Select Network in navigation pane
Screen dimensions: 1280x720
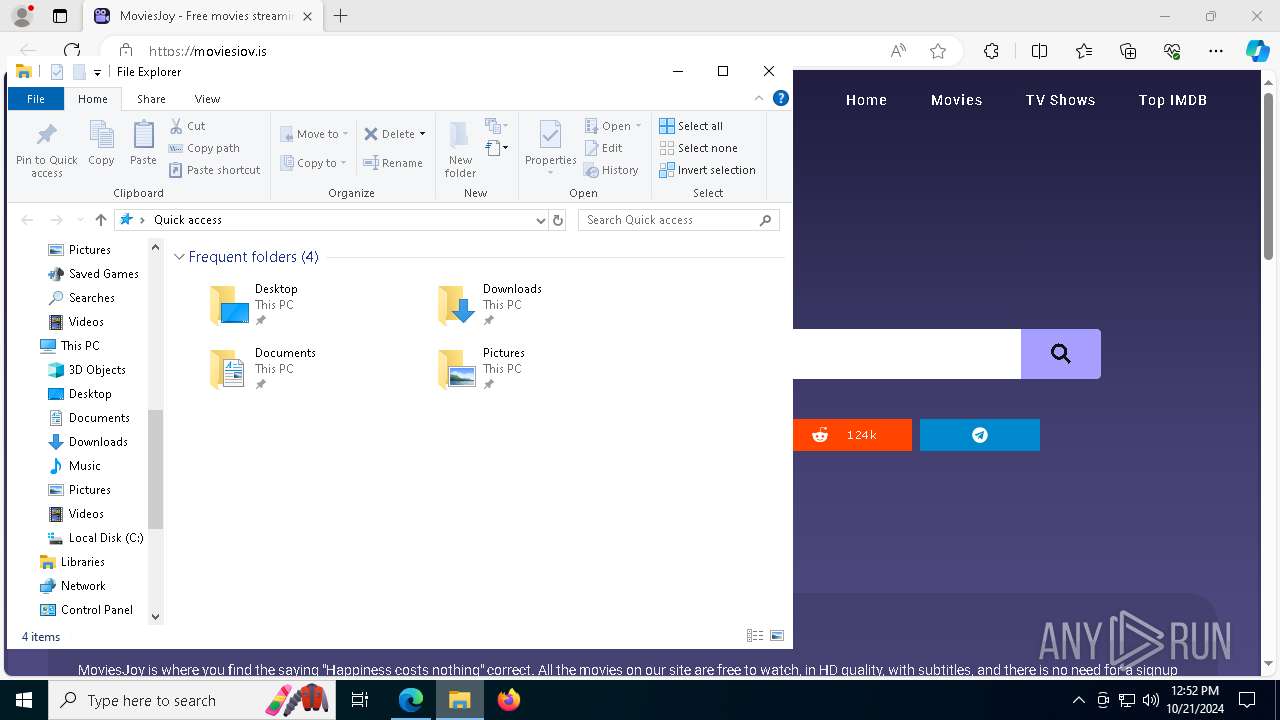click(x=72, y=586)
